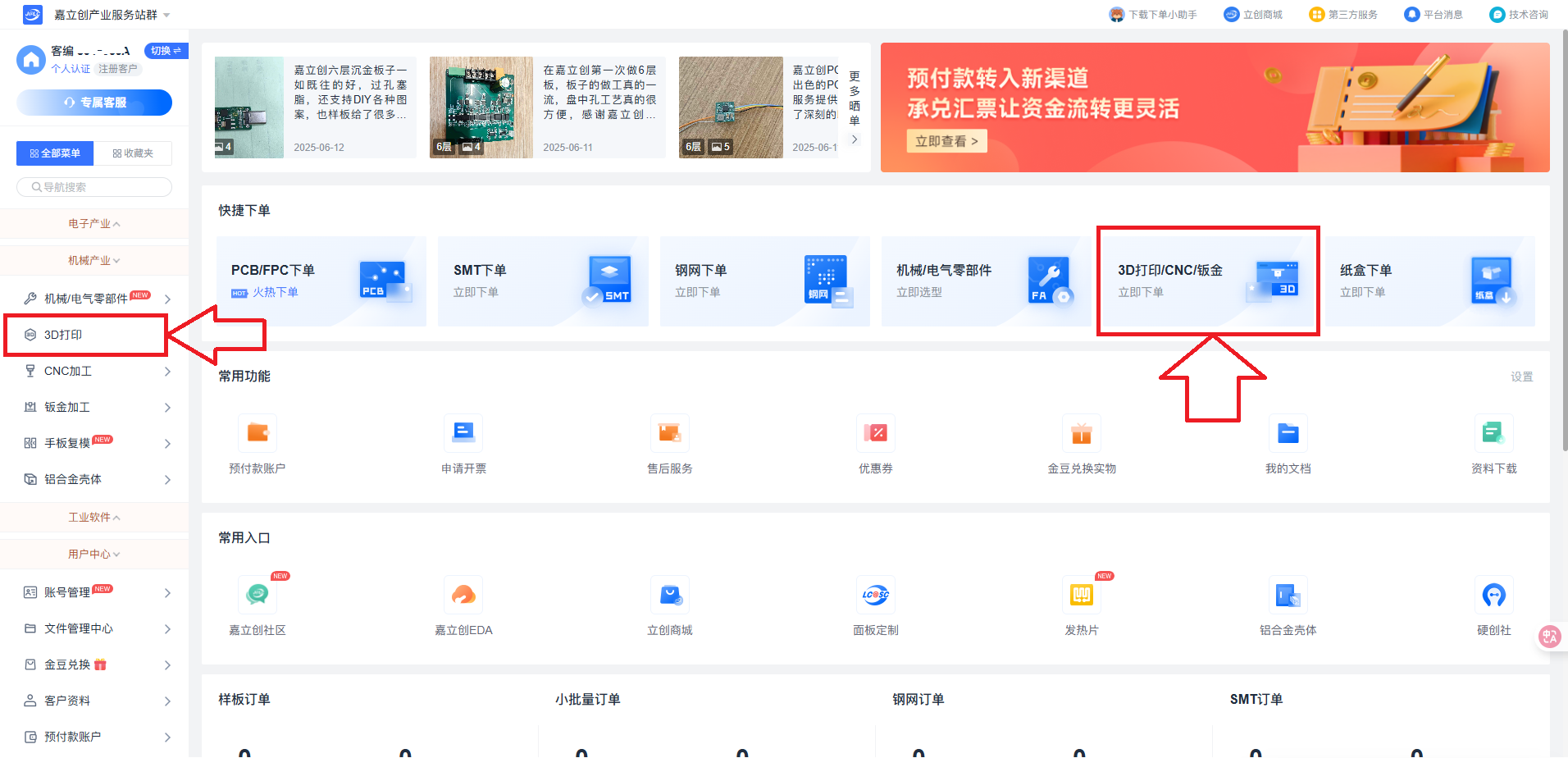Open the 我的文档 folder icon
The image size is (1568, 758).
pos(1288,433)
